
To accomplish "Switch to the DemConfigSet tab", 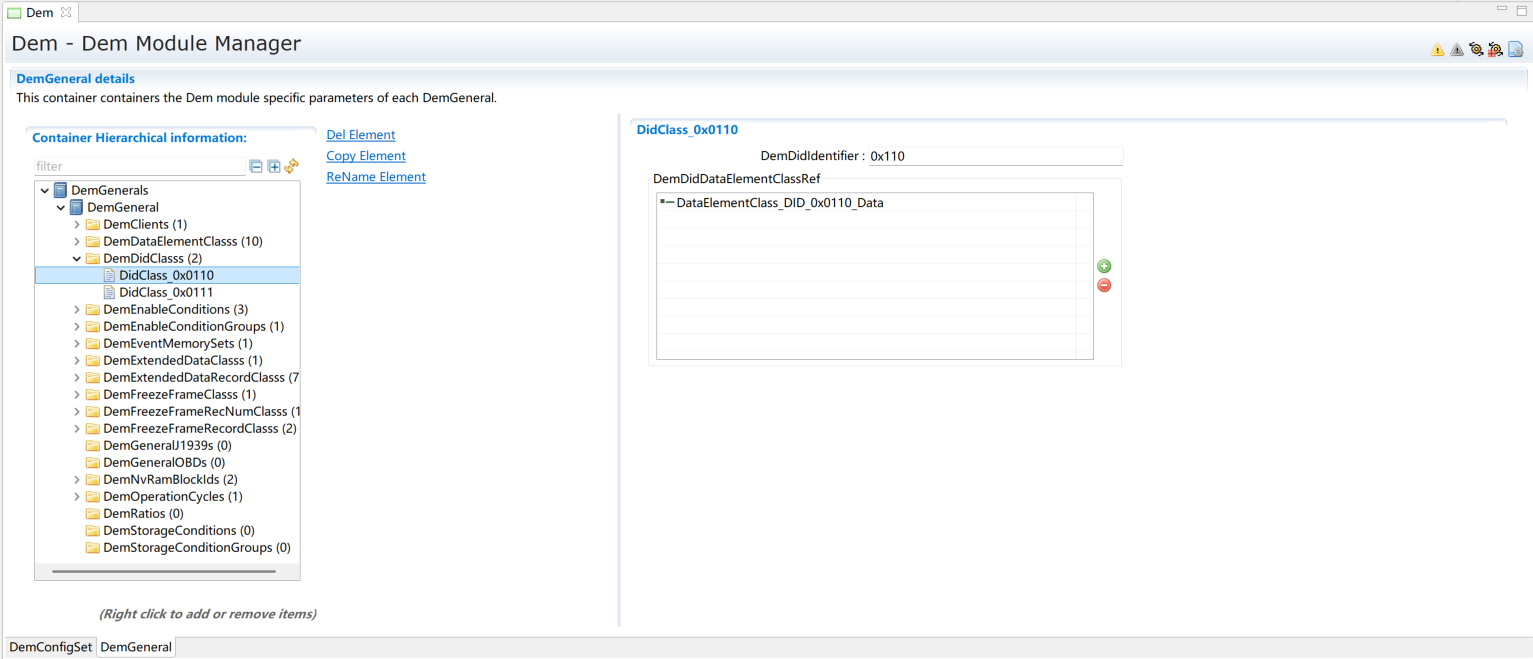I will (x=50, y=647).
